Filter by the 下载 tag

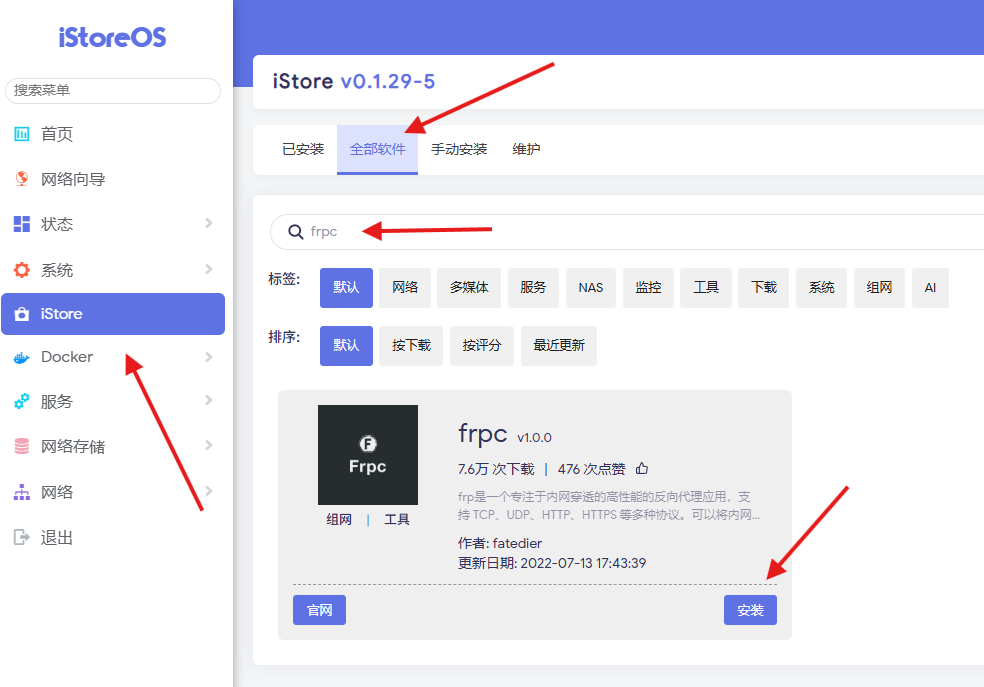pos(764,288)
